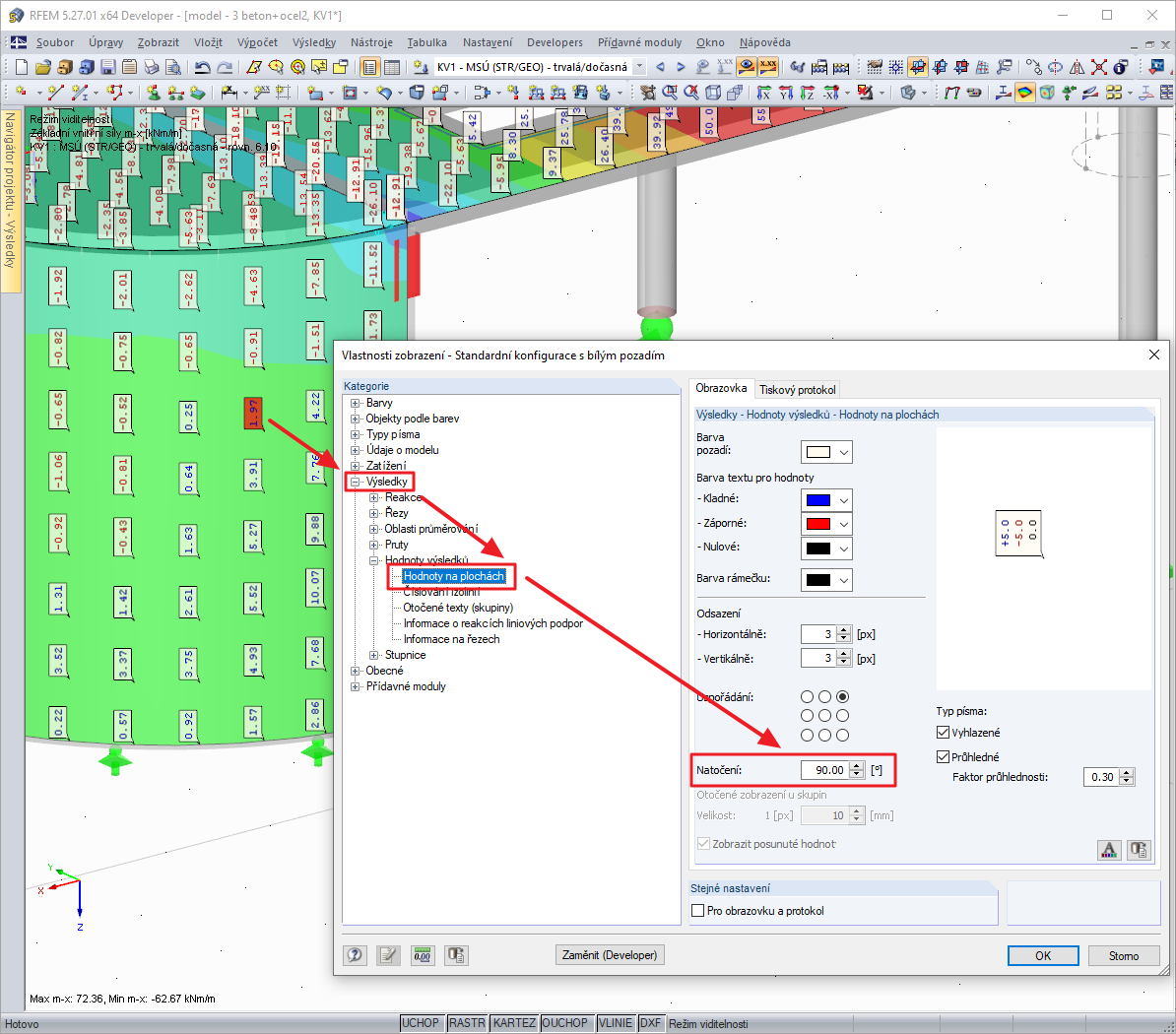
Task: Pick Barva pozadí color swatch
Action: pyautogui.click(x=818, y=452)
